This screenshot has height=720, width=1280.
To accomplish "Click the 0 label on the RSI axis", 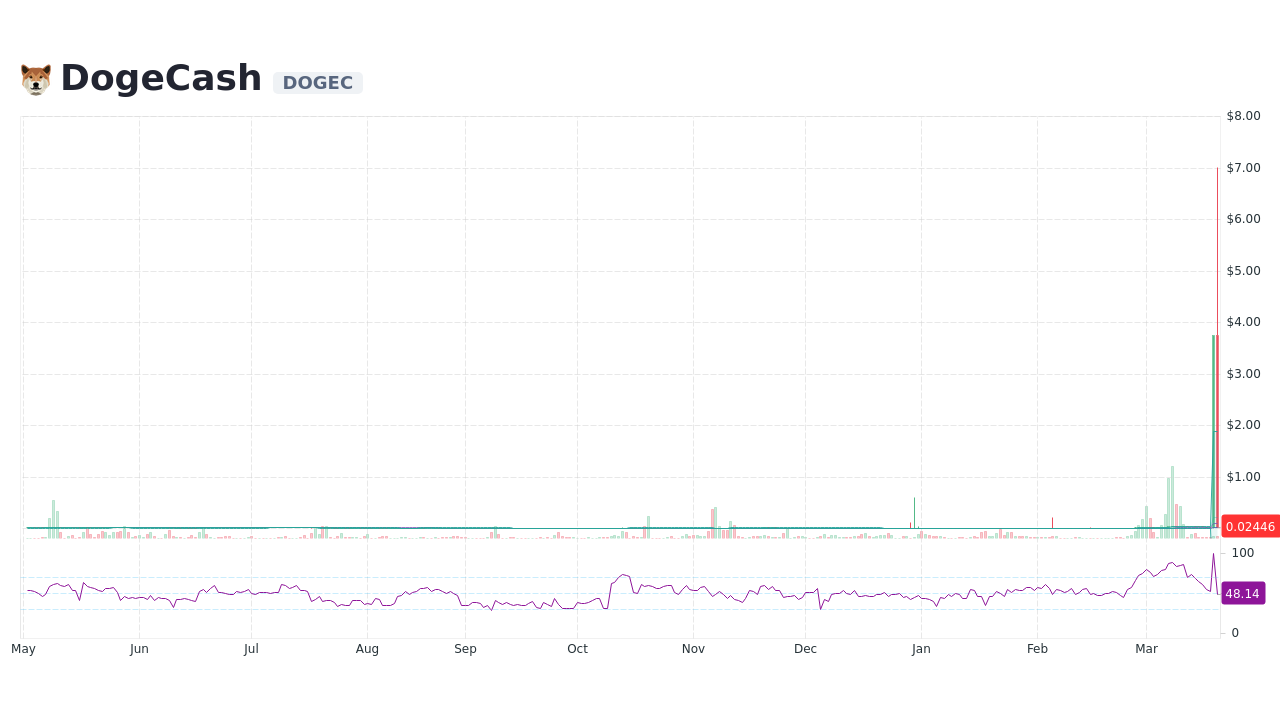I will 1233,632.
